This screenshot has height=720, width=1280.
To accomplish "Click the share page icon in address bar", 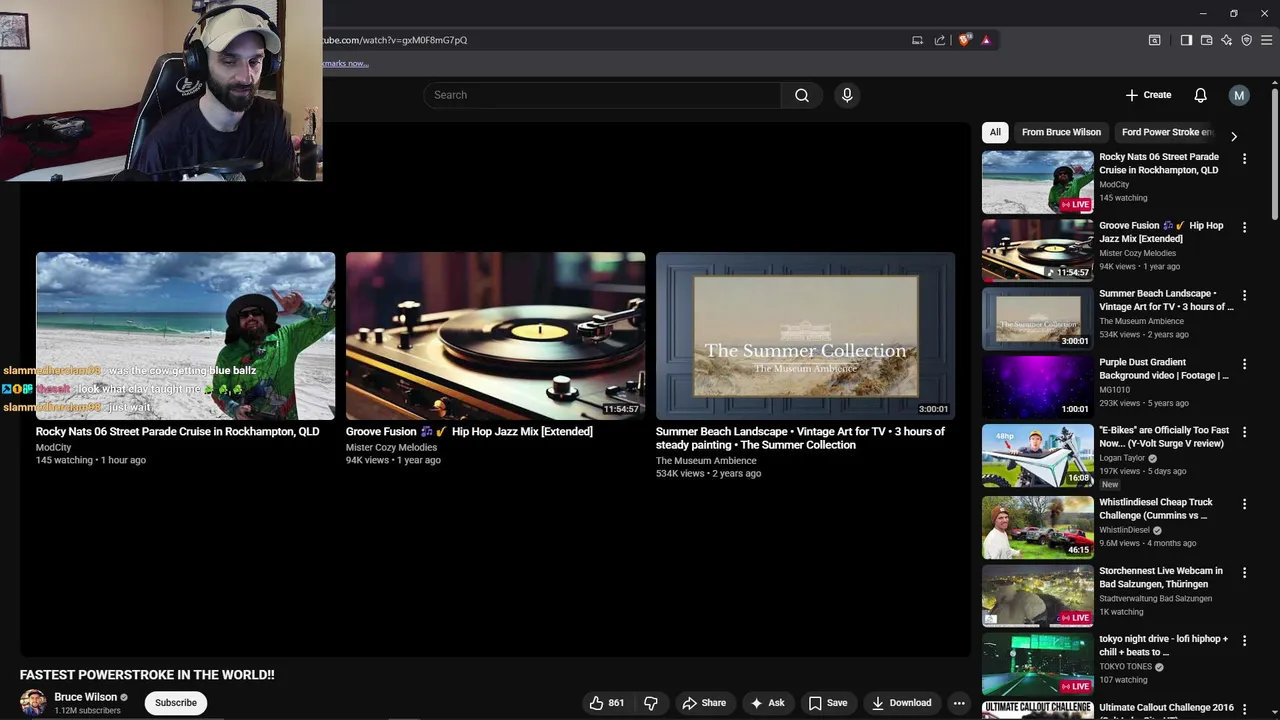I will tap(940, 40).
